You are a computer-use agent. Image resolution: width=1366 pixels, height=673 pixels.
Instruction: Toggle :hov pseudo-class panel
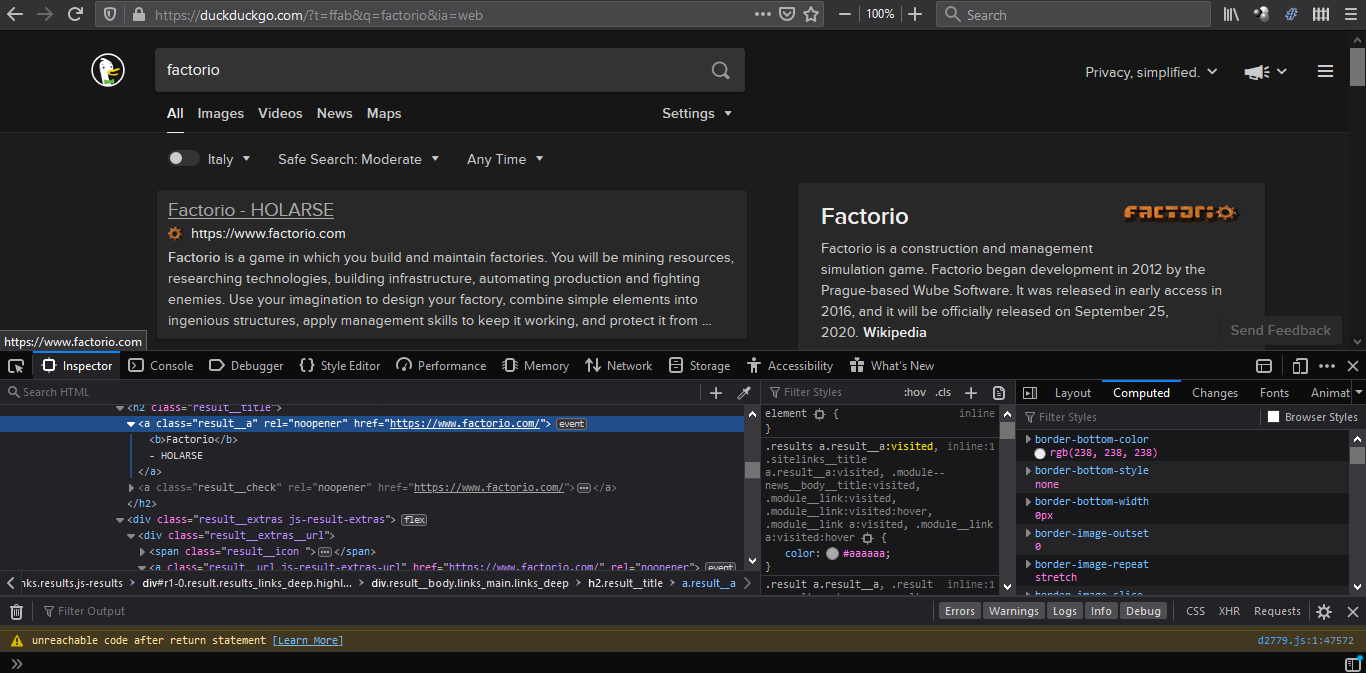[914, 393]
